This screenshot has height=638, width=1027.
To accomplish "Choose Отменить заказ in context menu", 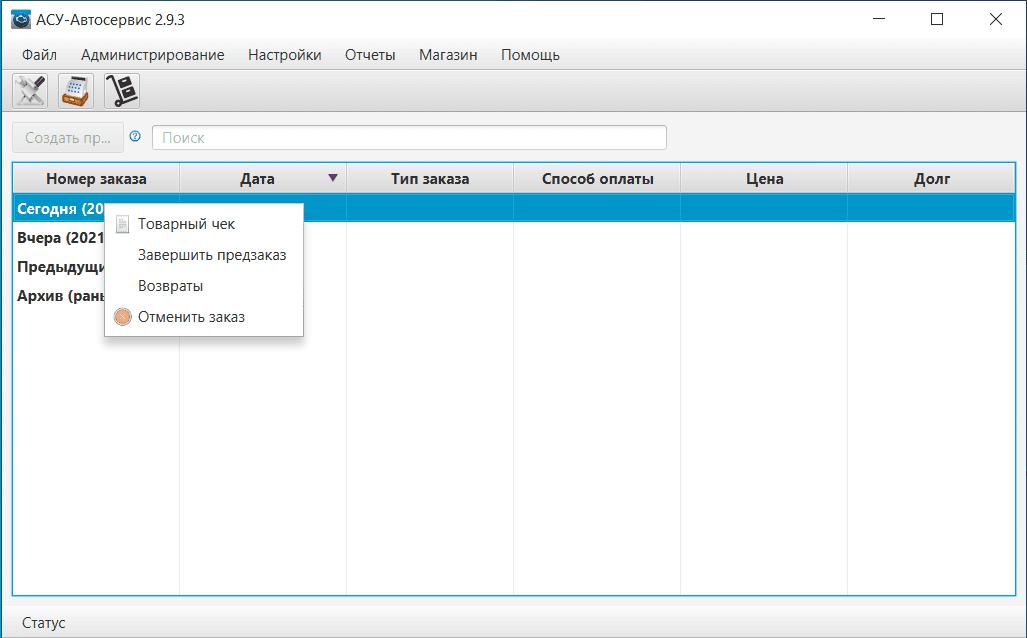I will (x=204, y=317).
